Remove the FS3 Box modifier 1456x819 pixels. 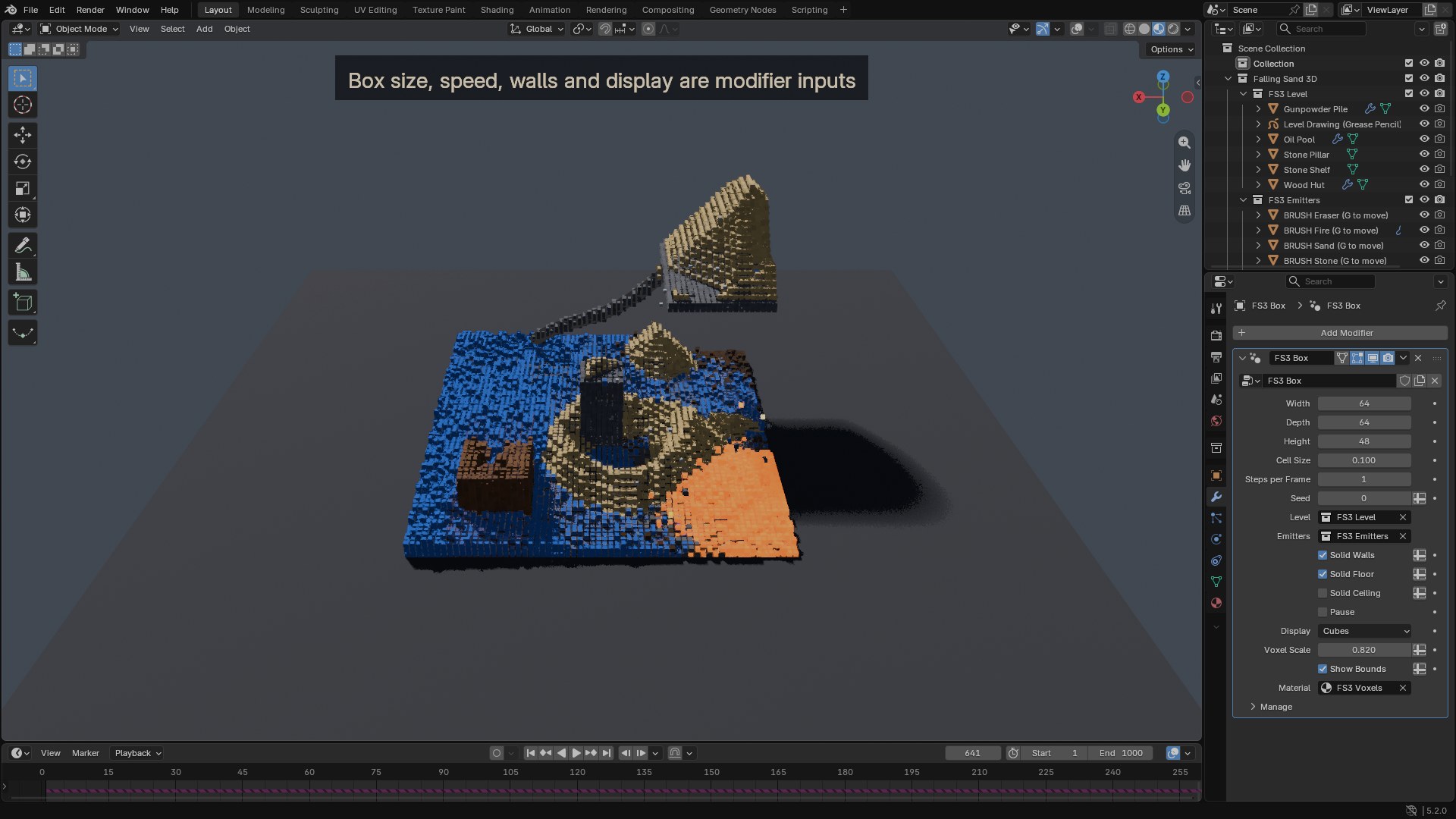(1418, 358)
